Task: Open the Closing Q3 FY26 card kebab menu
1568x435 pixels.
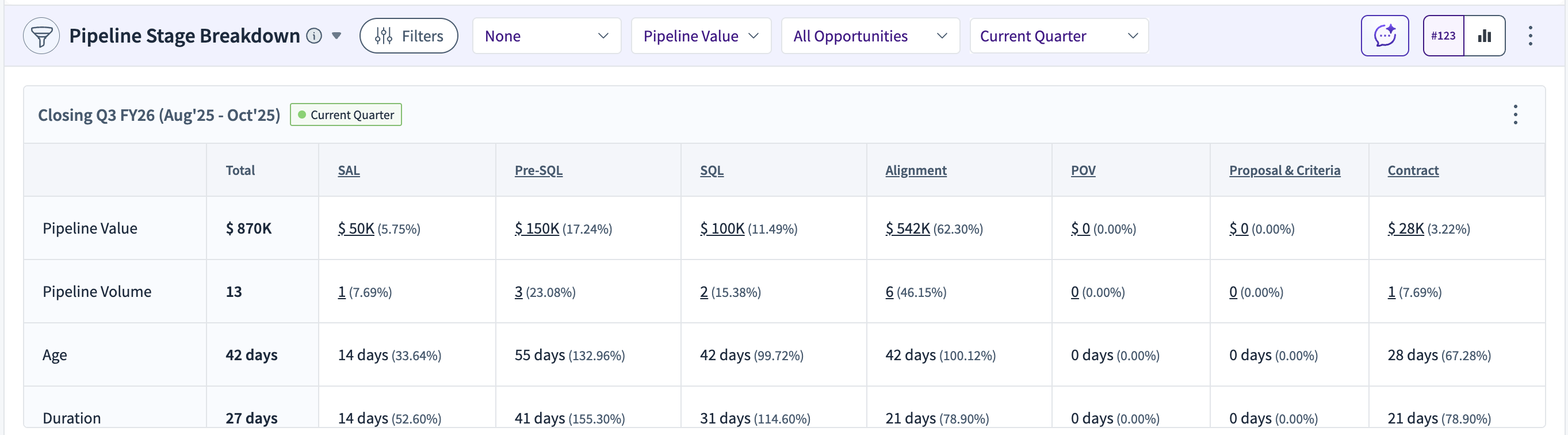Action: click(1515, 115)
